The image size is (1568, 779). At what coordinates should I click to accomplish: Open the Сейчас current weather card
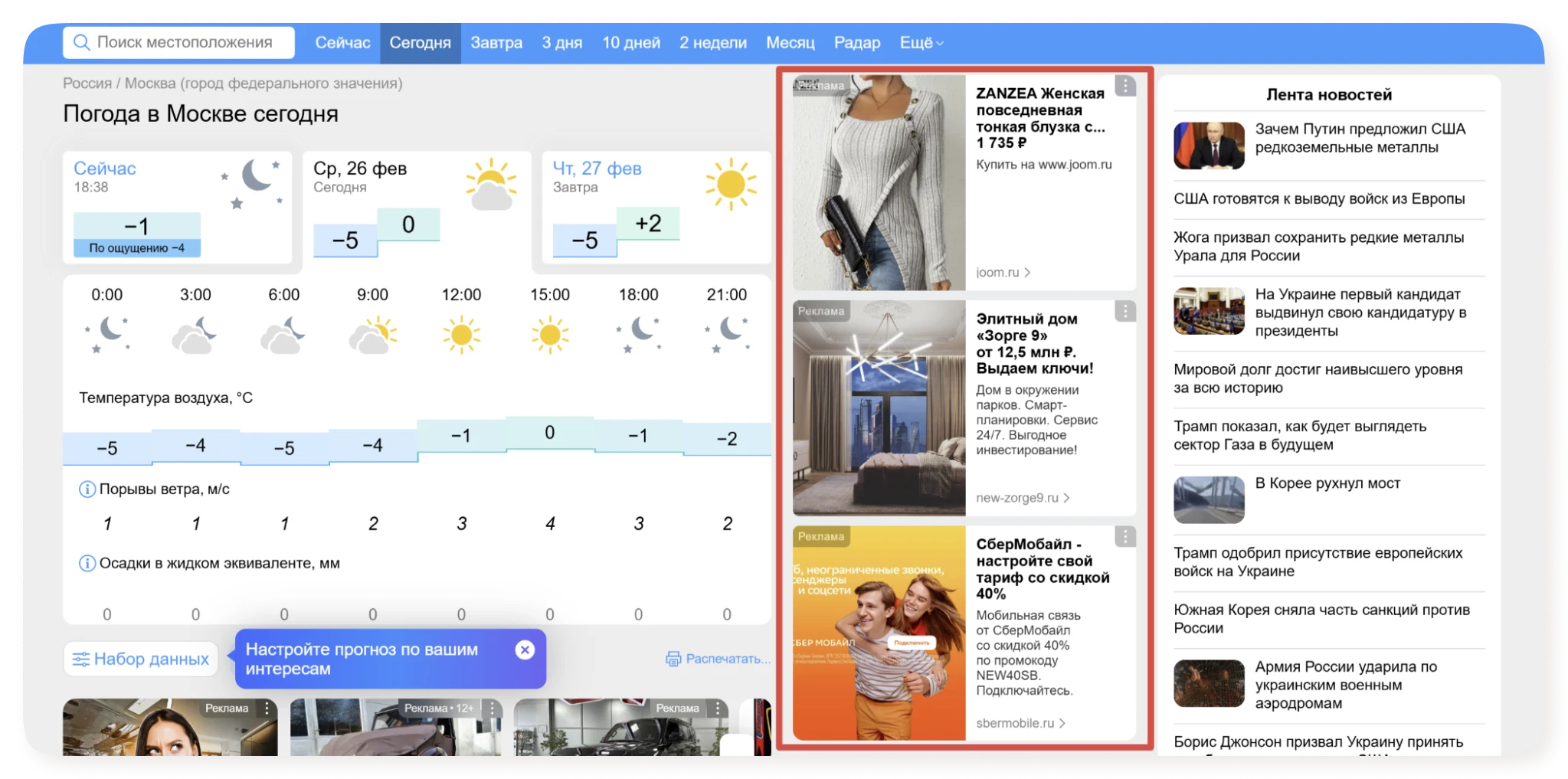click(x=177, y=208)
